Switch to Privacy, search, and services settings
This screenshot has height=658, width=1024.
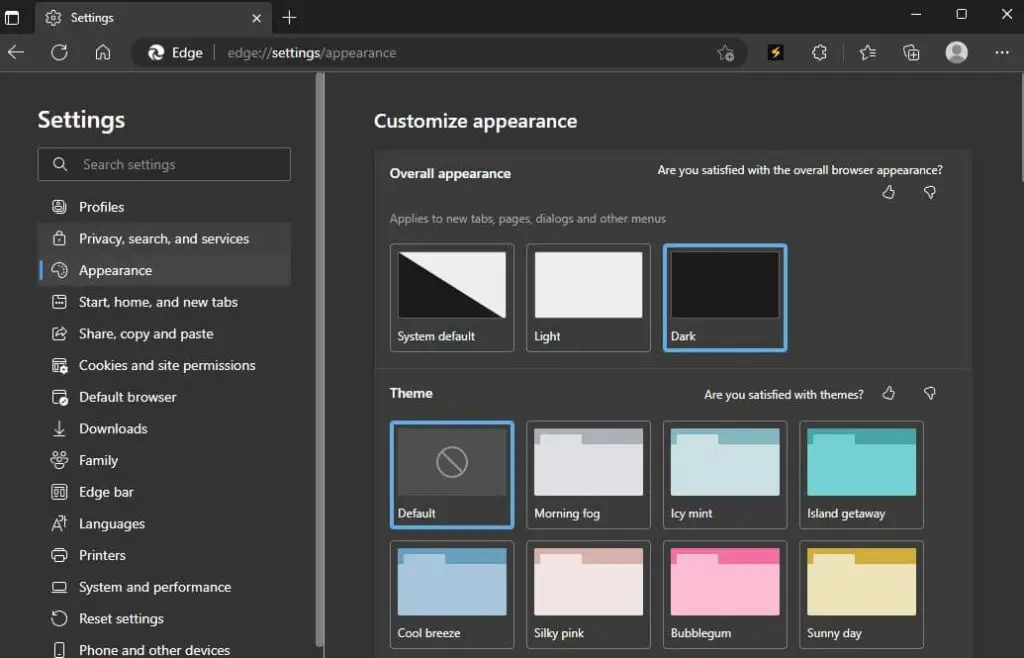(x=163, y=238)
